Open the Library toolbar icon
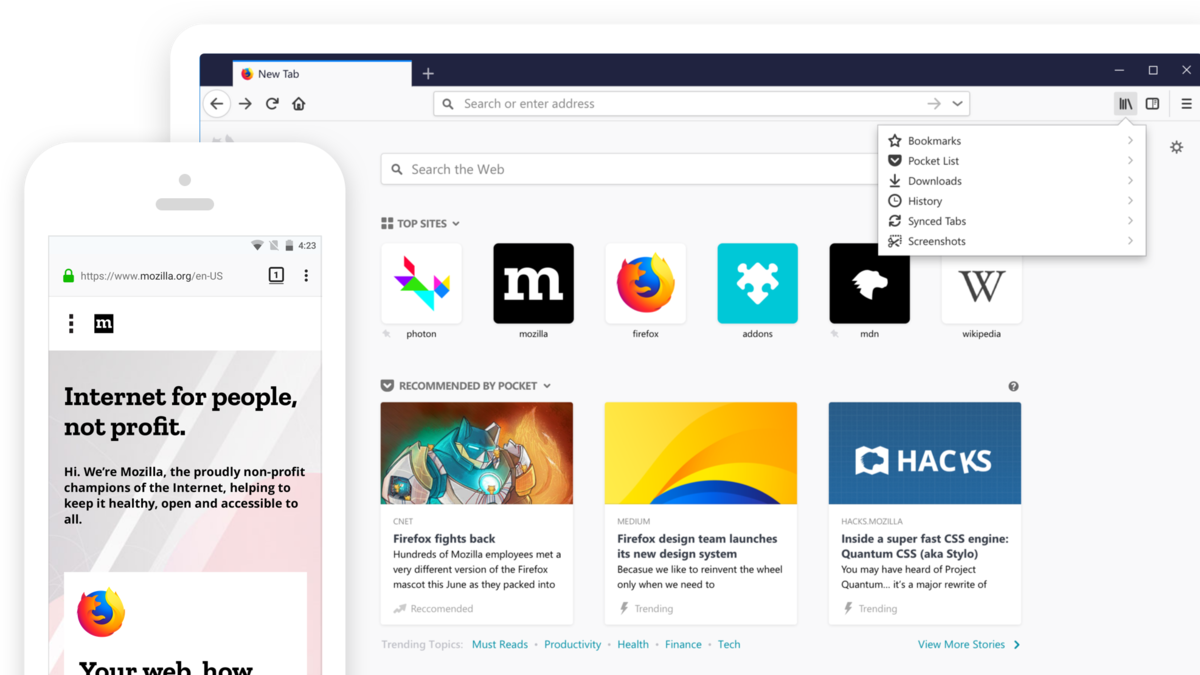The image size is (1200, 675). point(1126,104)
